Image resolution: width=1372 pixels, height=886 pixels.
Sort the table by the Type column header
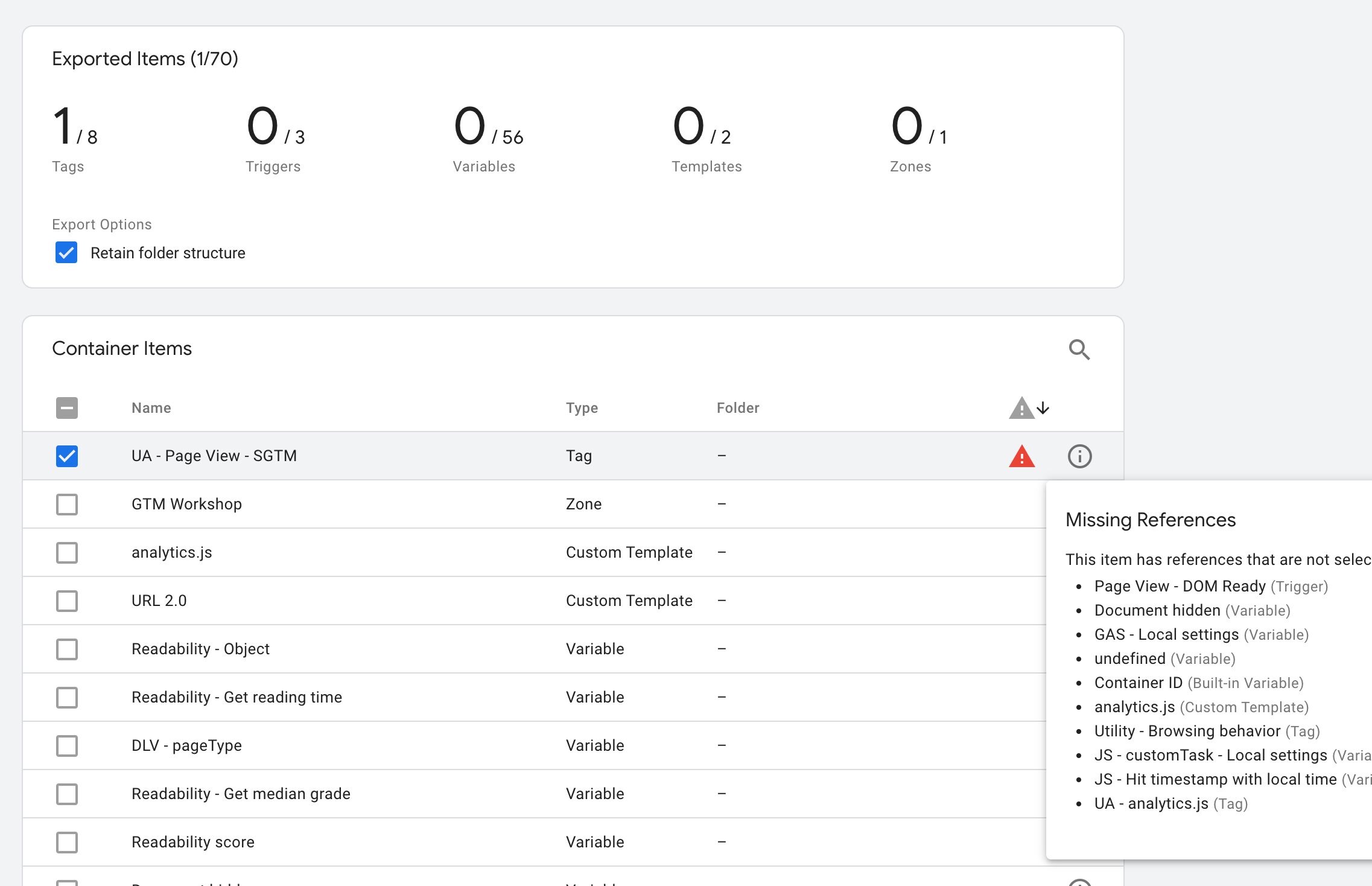(x=582, y=408)
